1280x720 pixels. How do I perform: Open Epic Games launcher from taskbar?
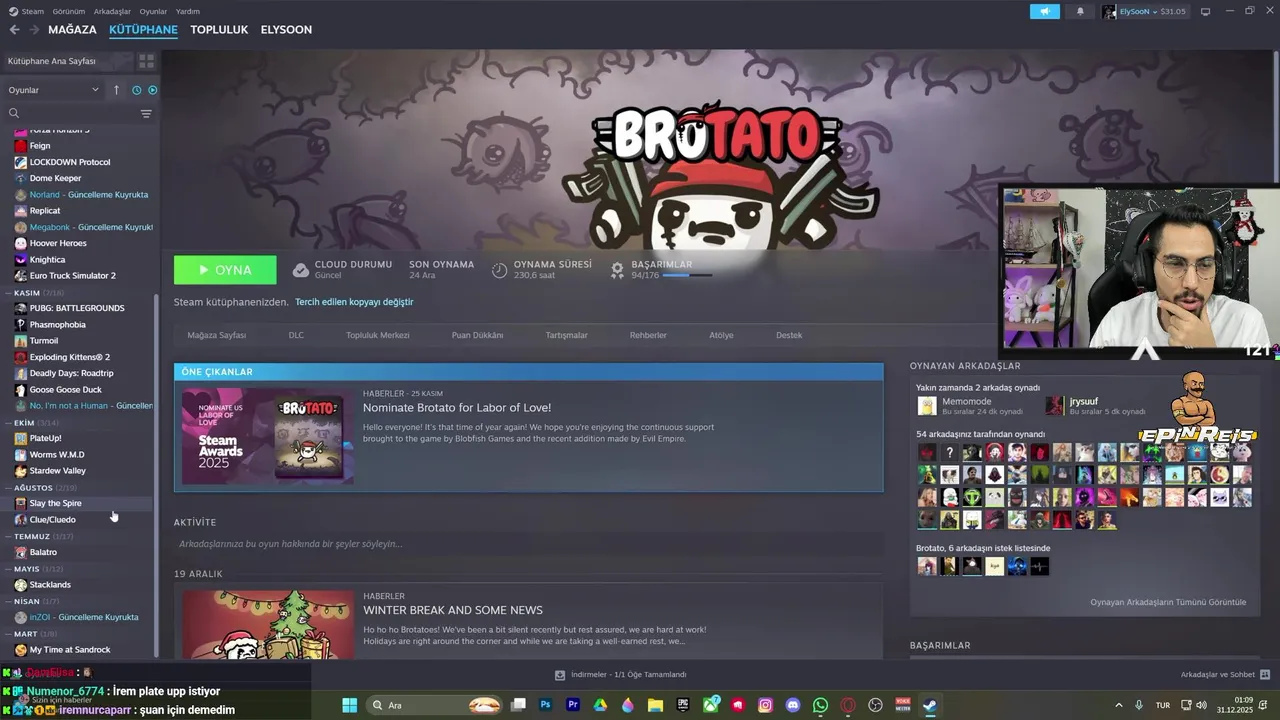click(x=683, y=705)
